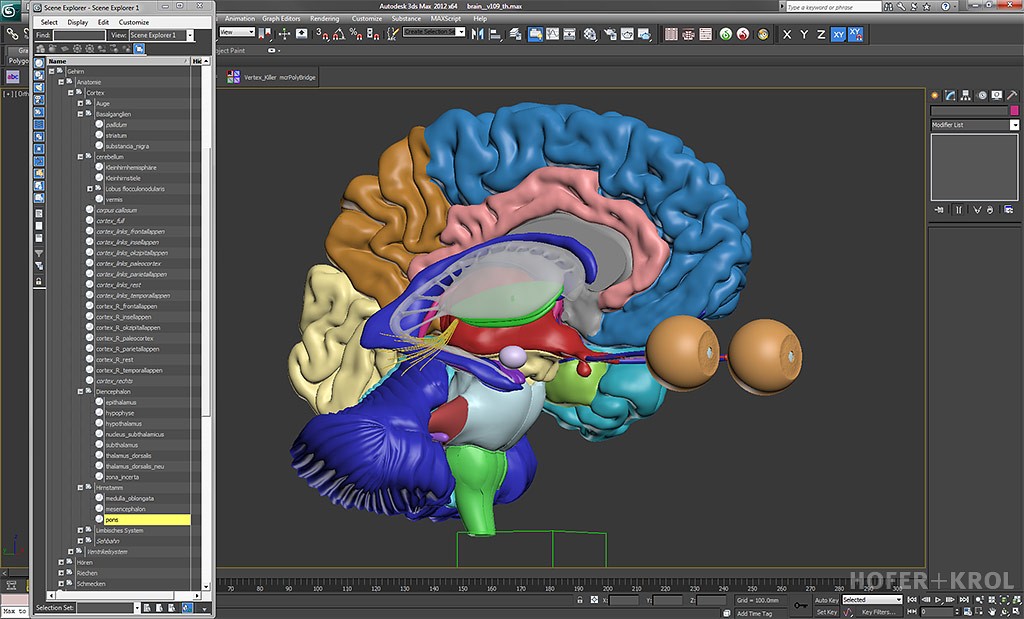This screenshot has width=1024, height=619.
Task: Open Schematic View
Action: point(569,34)
